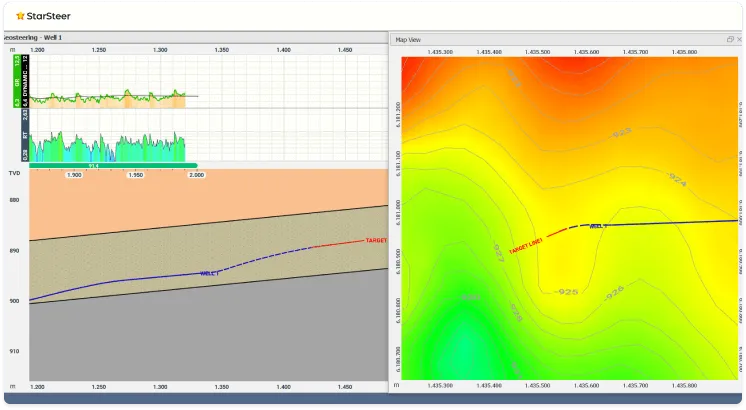Click the red TARGET label in cross-section
This screenshot has width=746, height=410.
376,240
